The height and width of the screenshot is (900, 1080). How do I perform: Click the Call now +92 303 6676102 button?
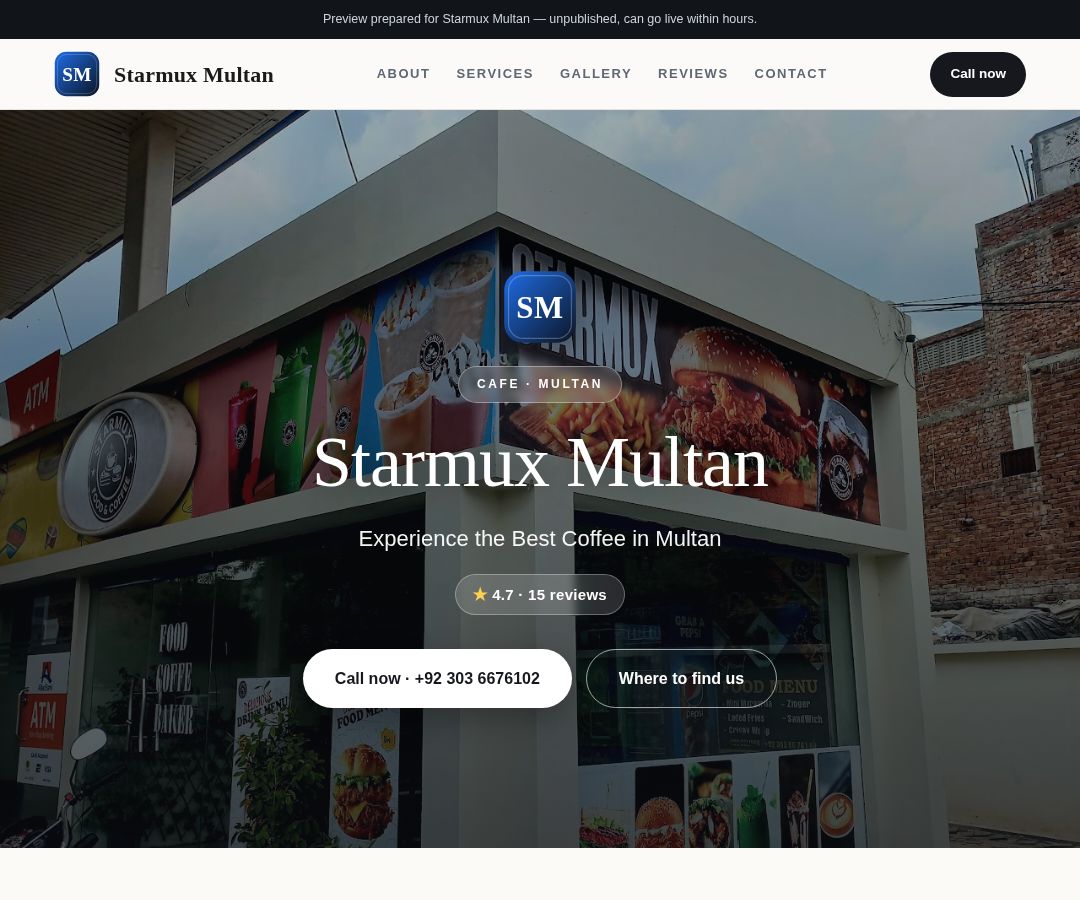[437, 678]
